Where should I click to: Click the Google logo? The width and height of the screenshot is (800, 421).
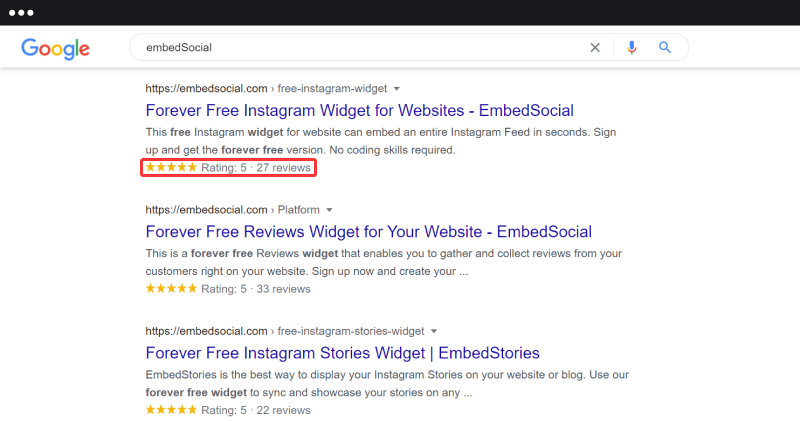pyautogui.click(x=56, y=47)
